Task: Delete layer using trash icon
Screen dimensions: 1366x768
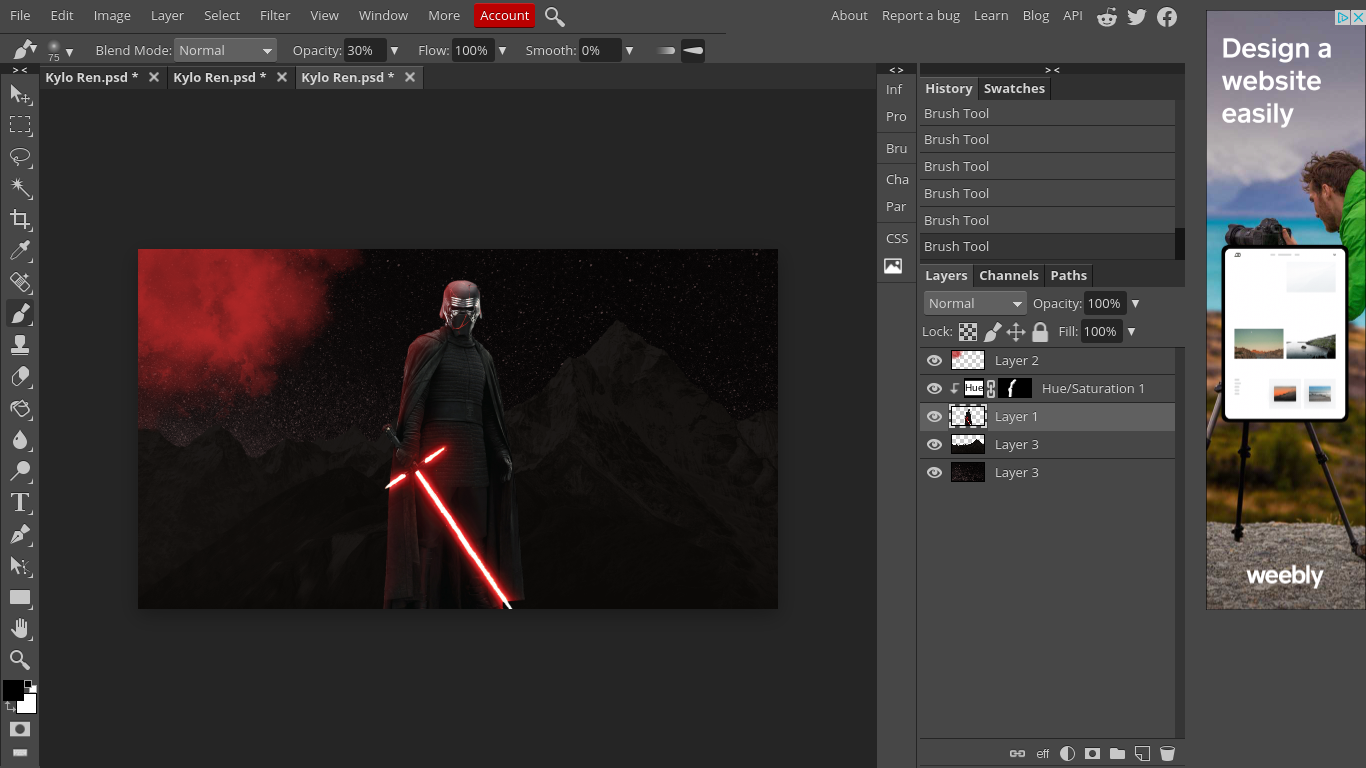Action: [x=1167, y=754]
